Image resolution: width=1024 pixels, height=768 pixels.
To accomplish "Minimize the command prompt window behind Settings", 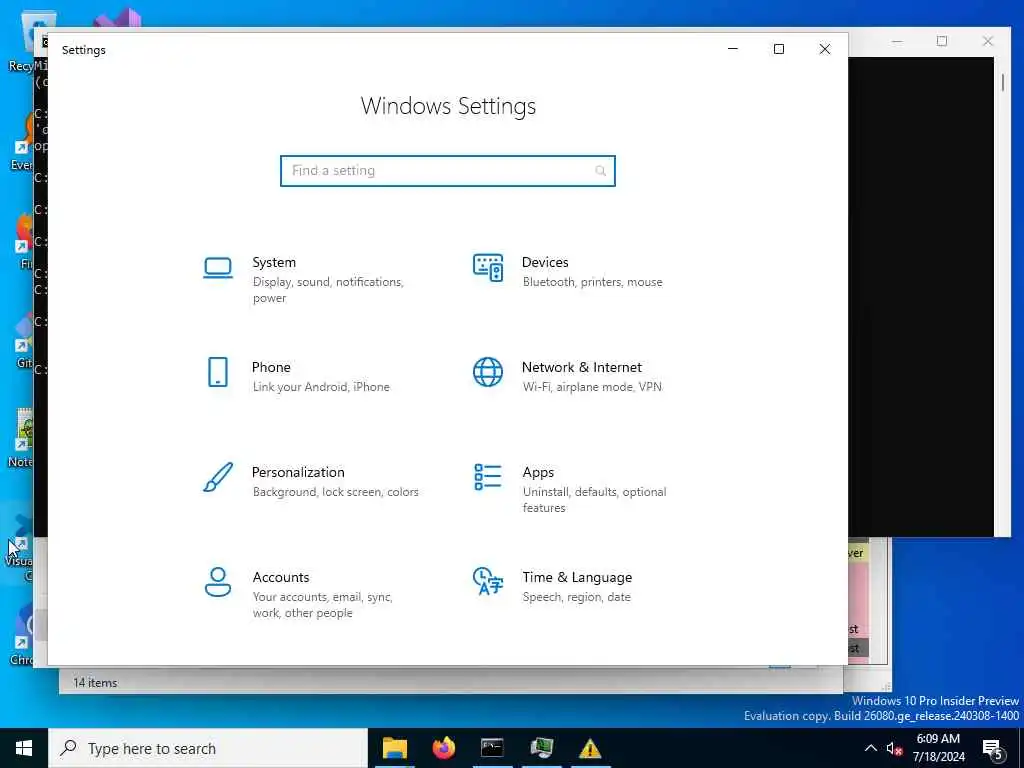I will pyautogui.click(x=897, y=41).
